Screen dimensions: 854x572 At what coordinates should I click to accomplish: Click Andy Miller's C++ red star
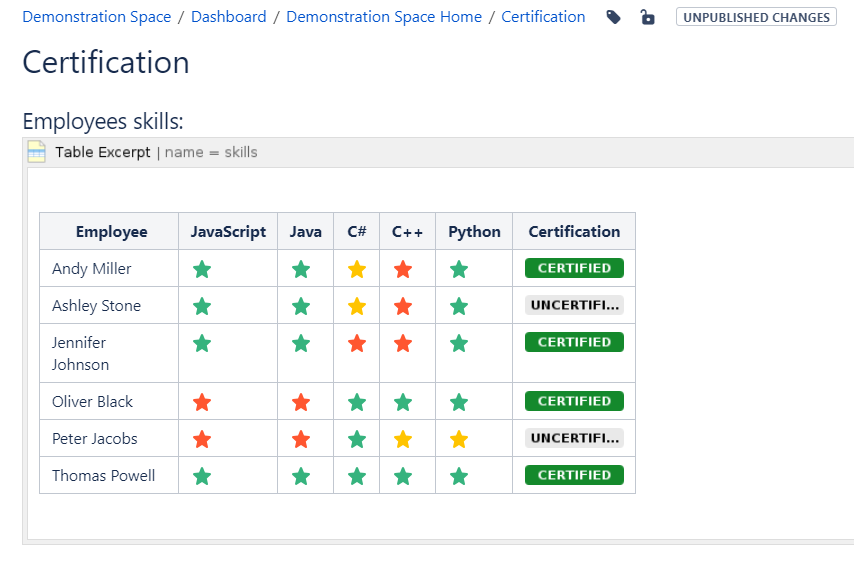coord(403,269)
